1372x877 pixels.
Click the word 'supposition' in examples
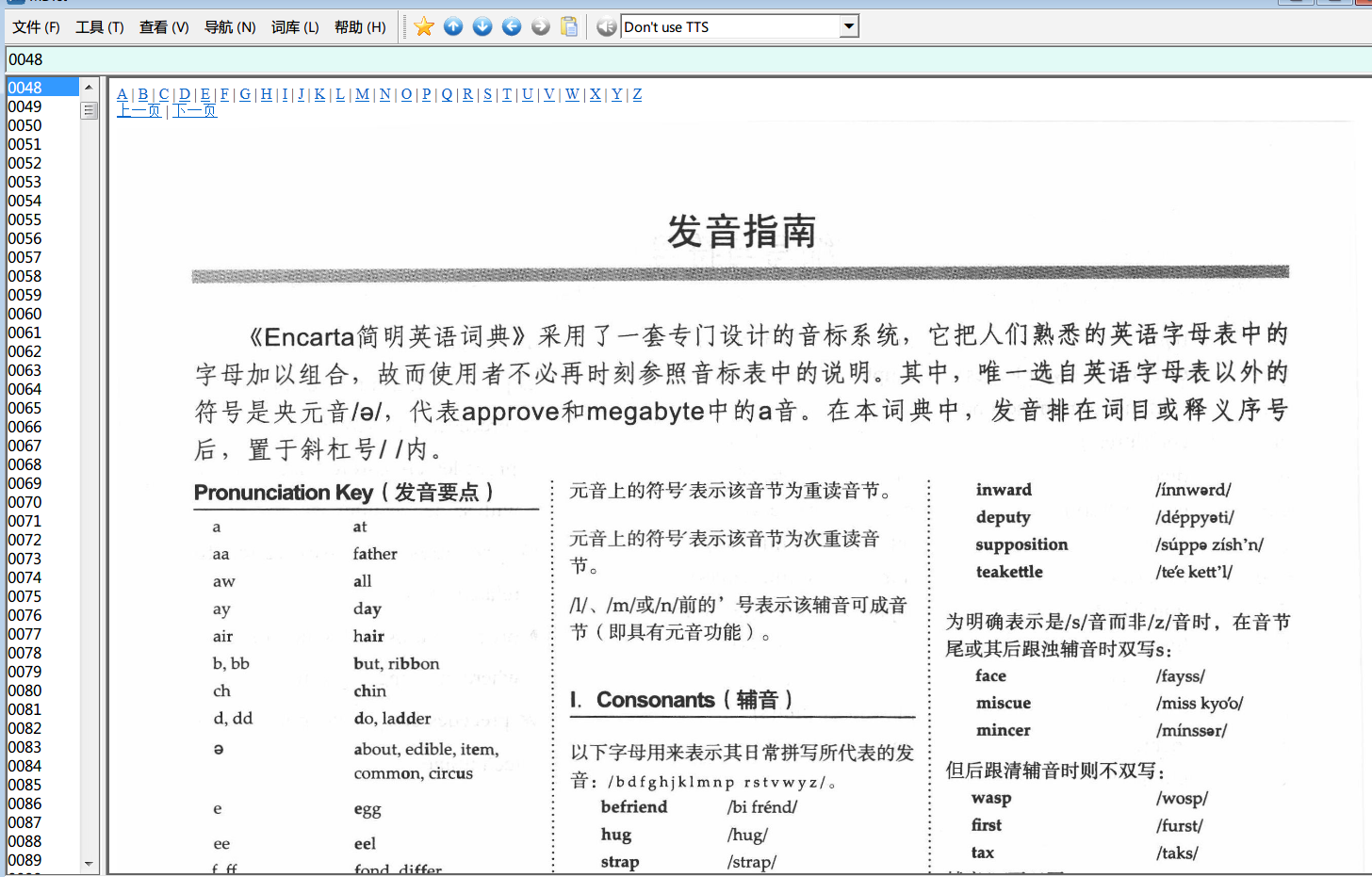[1021, 545]
